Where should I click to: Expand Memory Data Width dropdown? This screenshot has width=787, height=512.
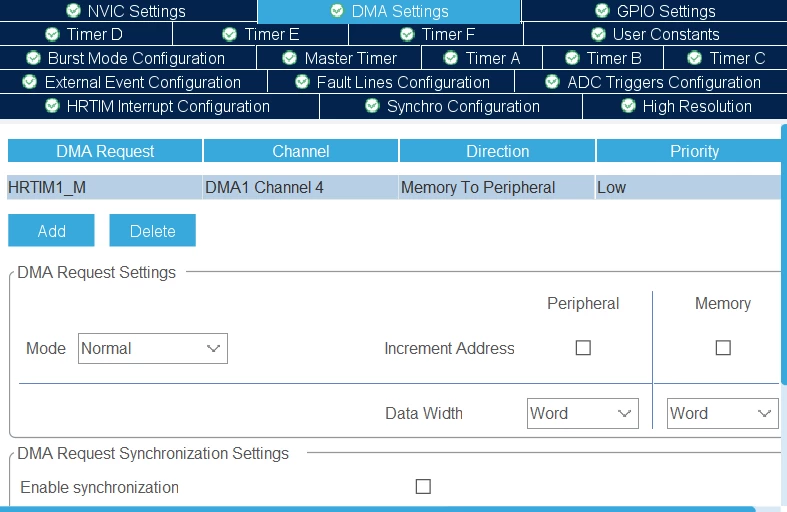723,414
